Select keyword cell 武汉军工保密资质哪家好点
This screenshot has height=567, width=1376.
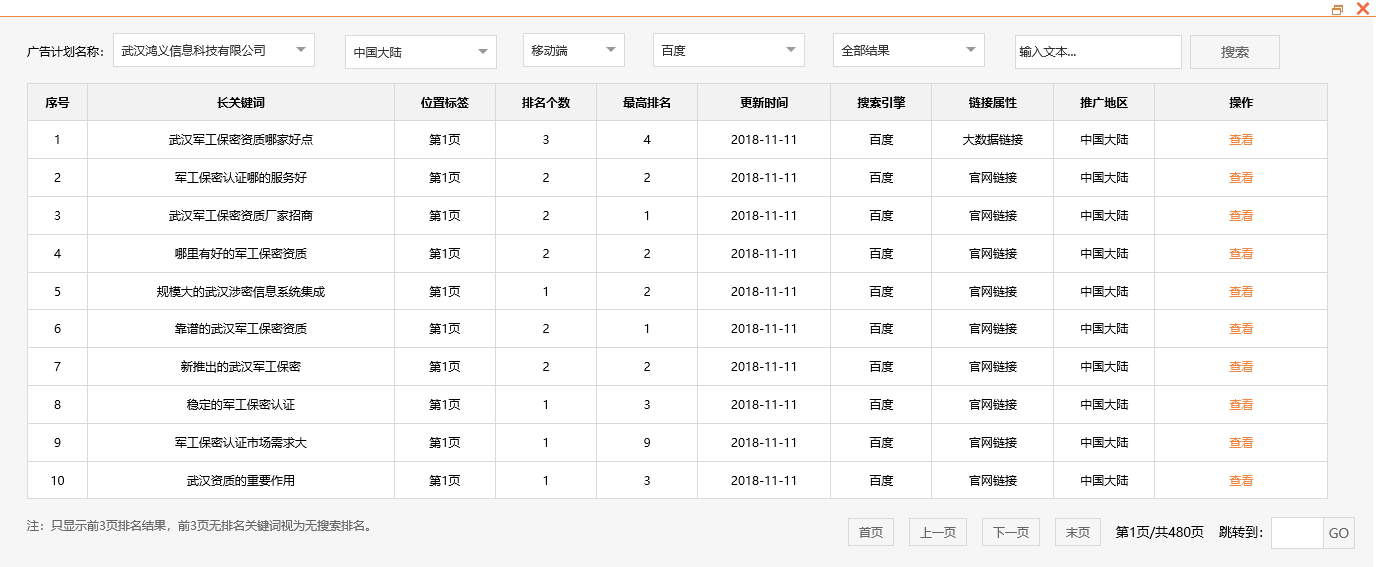point(241,140)
